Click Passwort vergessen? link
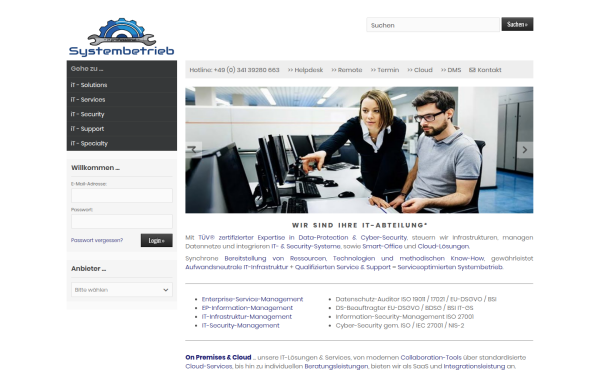The height and width of the screenshot is (375, 600). point(97,240)
